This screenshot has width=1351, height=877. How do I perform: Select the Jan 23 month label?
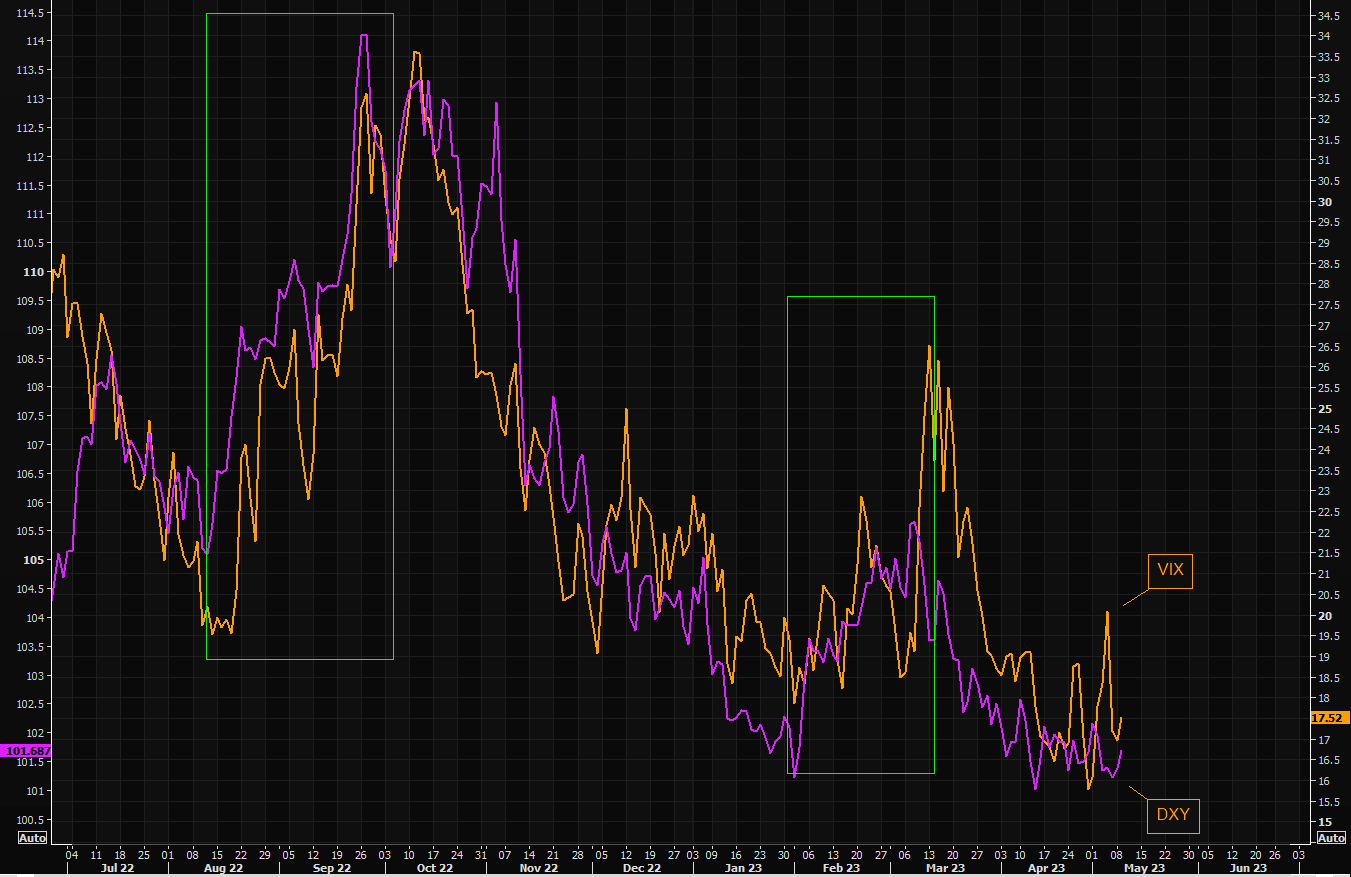pos(743,868)
